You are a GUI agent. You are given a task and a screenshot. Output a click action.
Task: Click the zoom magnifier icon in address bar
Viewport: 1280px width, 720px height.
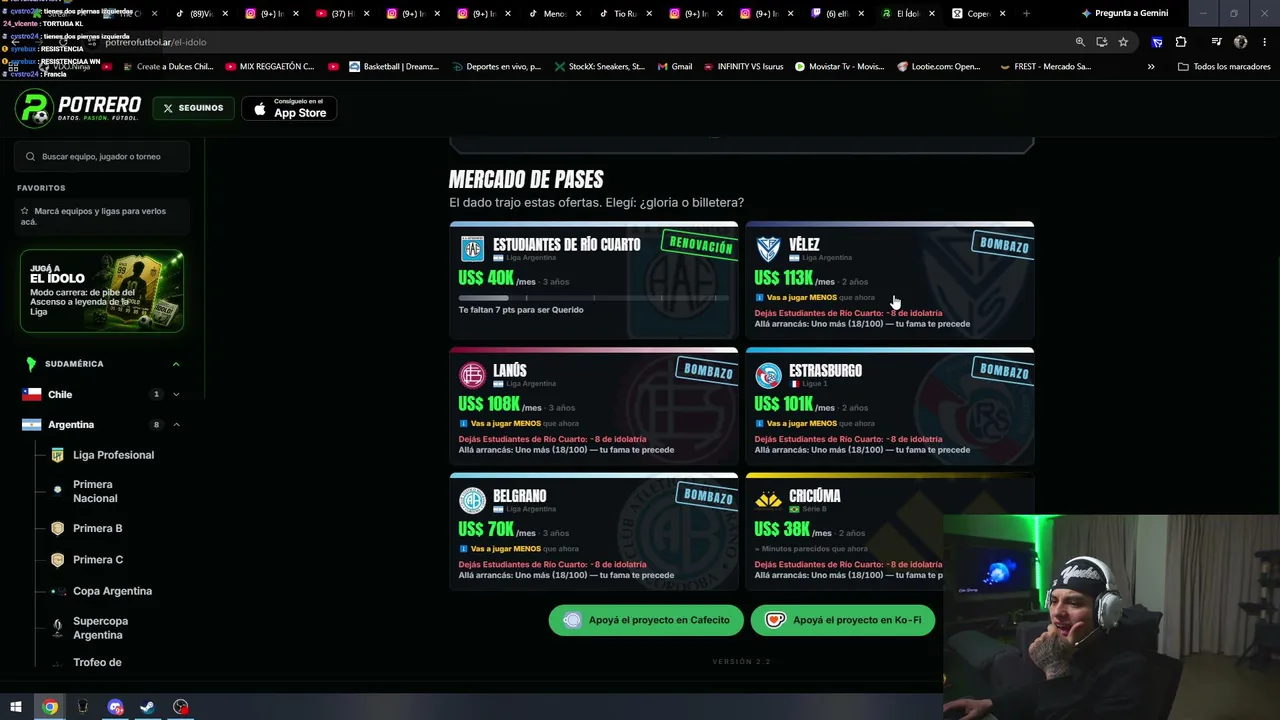(x=1080, y=42)
